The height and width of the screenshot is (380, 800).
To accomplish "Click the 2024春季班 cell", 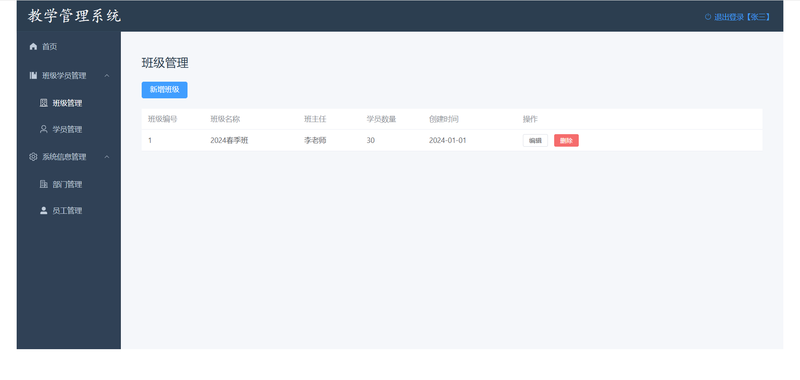I will coord(229,140).
